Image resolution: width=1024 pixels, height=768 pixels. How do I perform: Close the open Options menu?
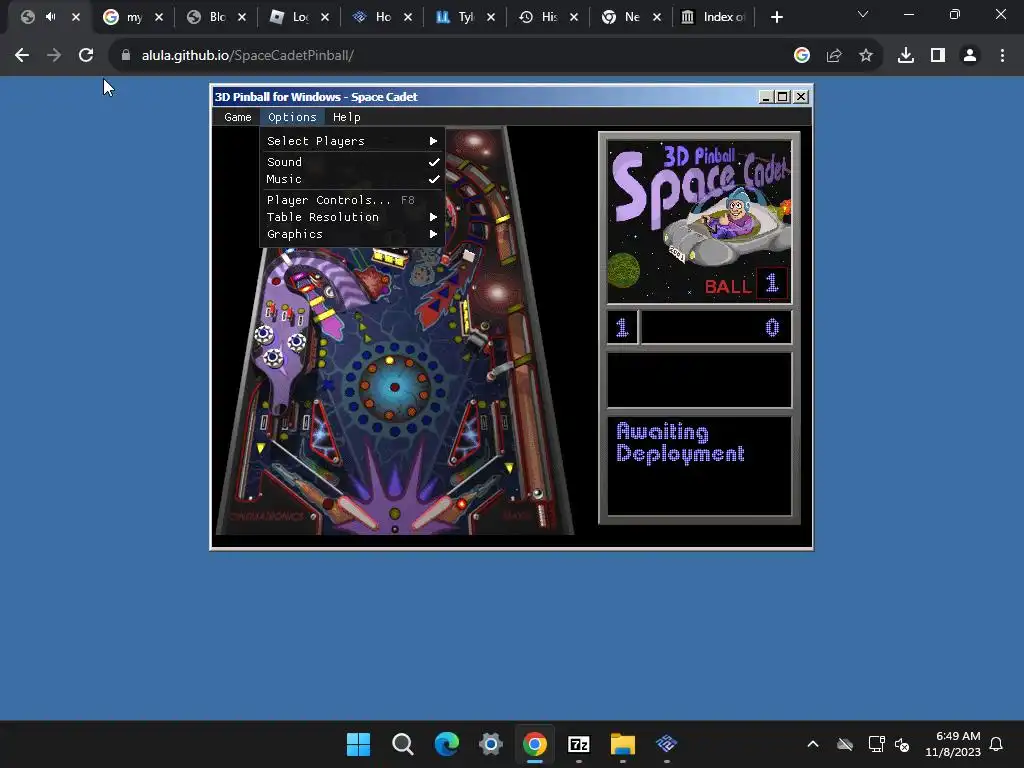click(x=292, y=117)
